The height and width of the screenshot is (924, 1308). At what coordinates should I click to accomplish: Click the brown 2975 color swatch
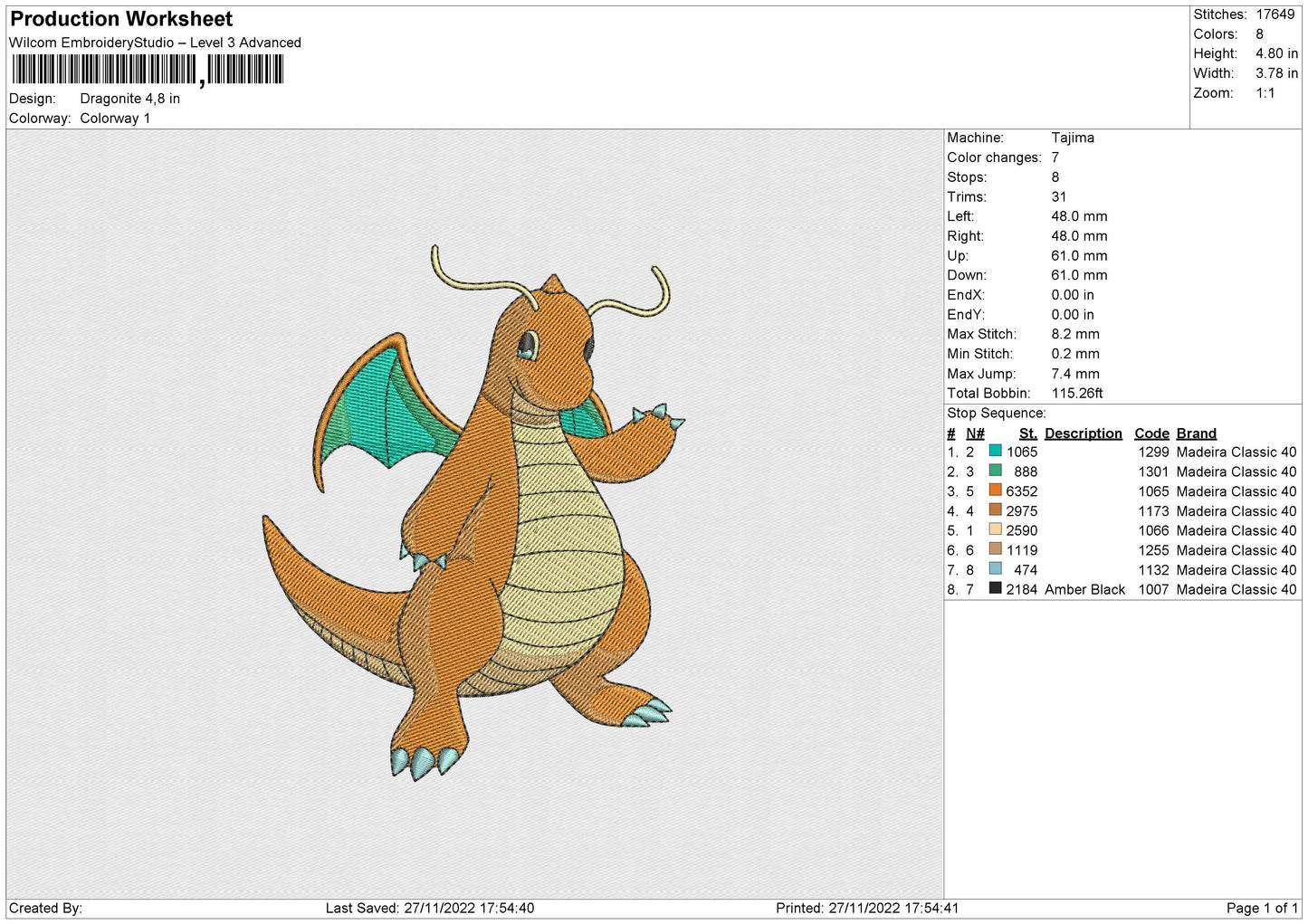[x=996, y=510]
